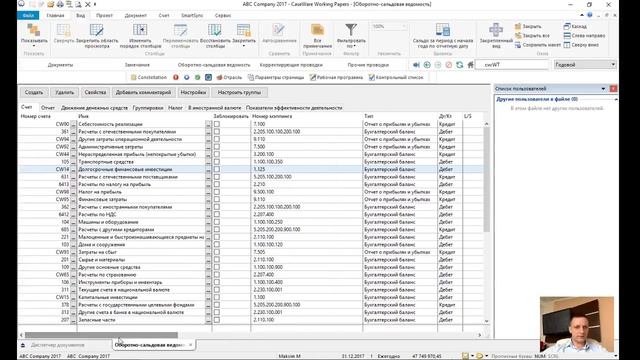Toggle lock checkbox for Долгосрочные финансовые инвестиции

(x=217, y=169)
